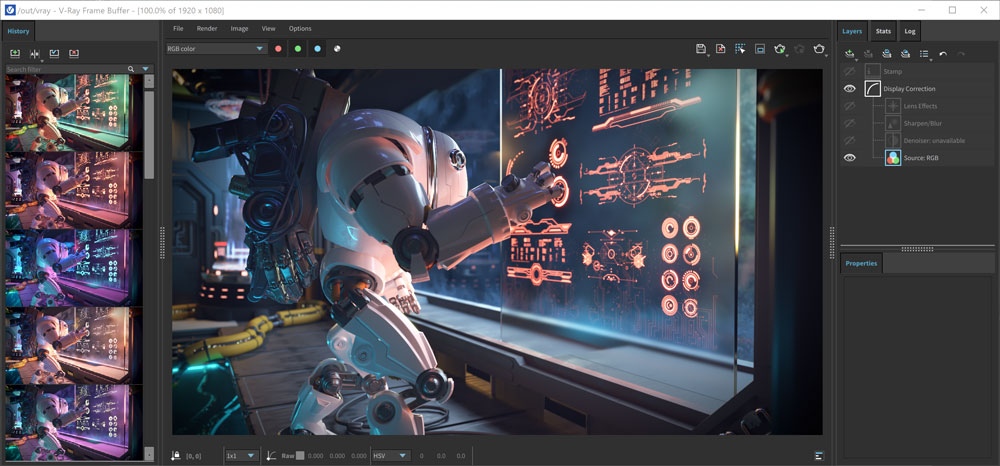
Task: Select the Stamp layer
Action: pyautogui.click(x=893, y=72)
